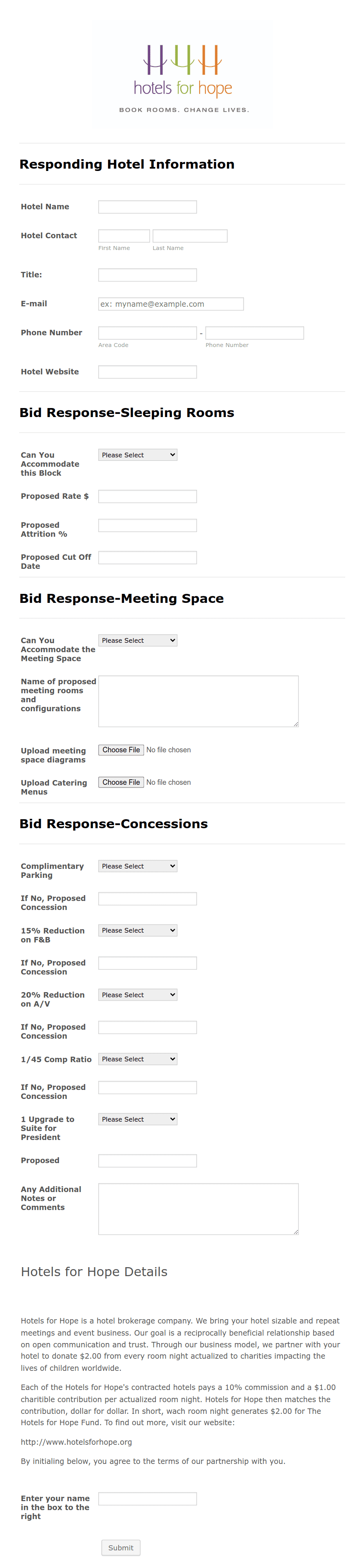The height and width of the screenshot is (1568, 364).
Task: Focus the E-mail input field
Action: 171,304
